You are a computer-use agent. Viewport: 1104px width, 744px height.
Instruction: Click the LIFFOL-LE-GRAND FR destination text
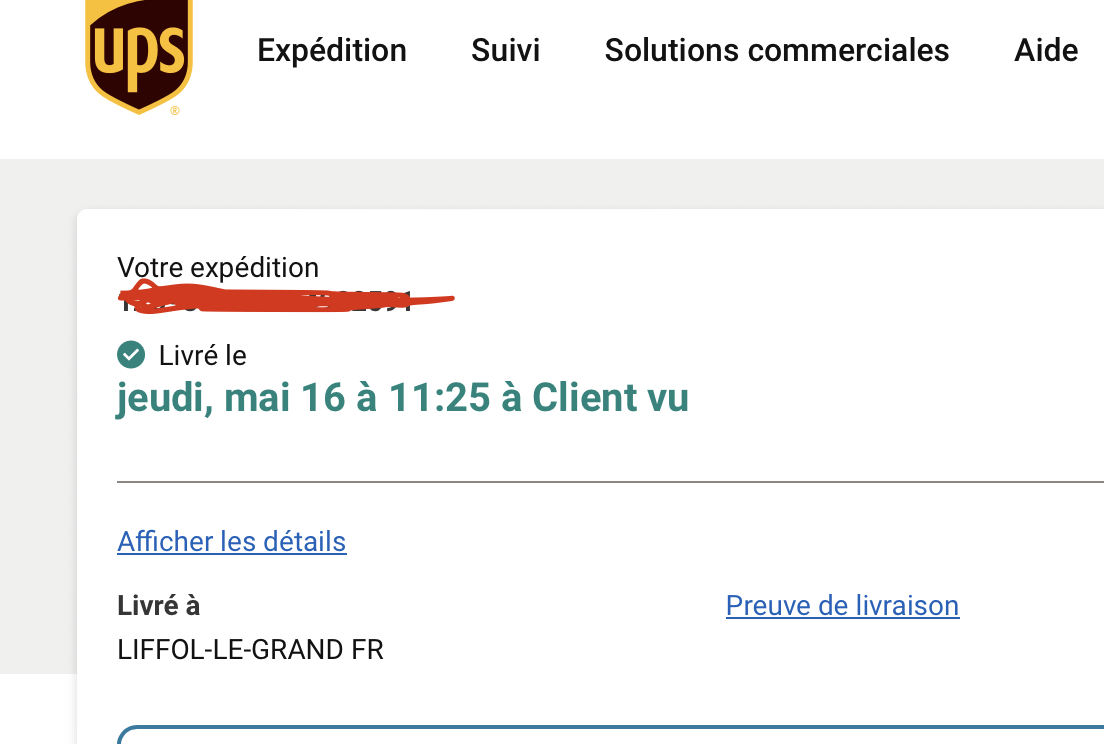[x=250, y=650]
